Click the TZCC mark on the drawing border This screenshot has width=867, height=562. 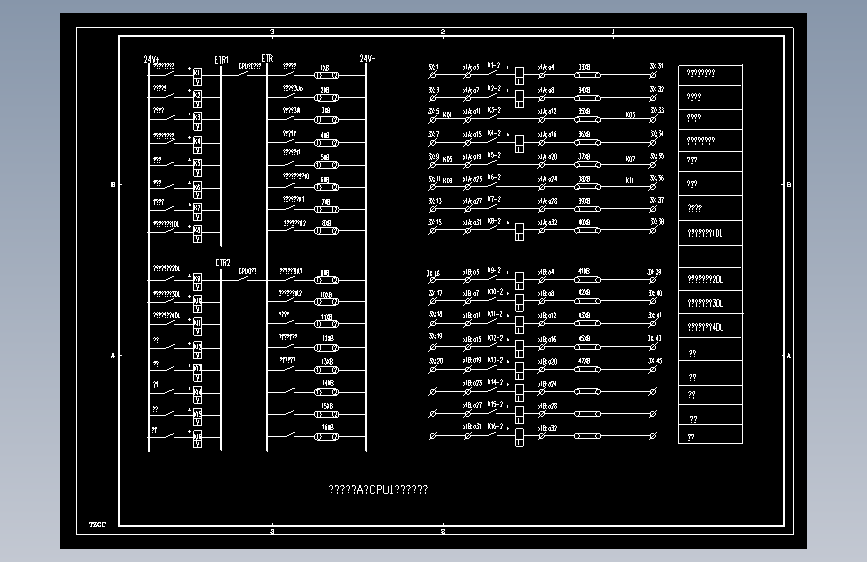[97, 524]
